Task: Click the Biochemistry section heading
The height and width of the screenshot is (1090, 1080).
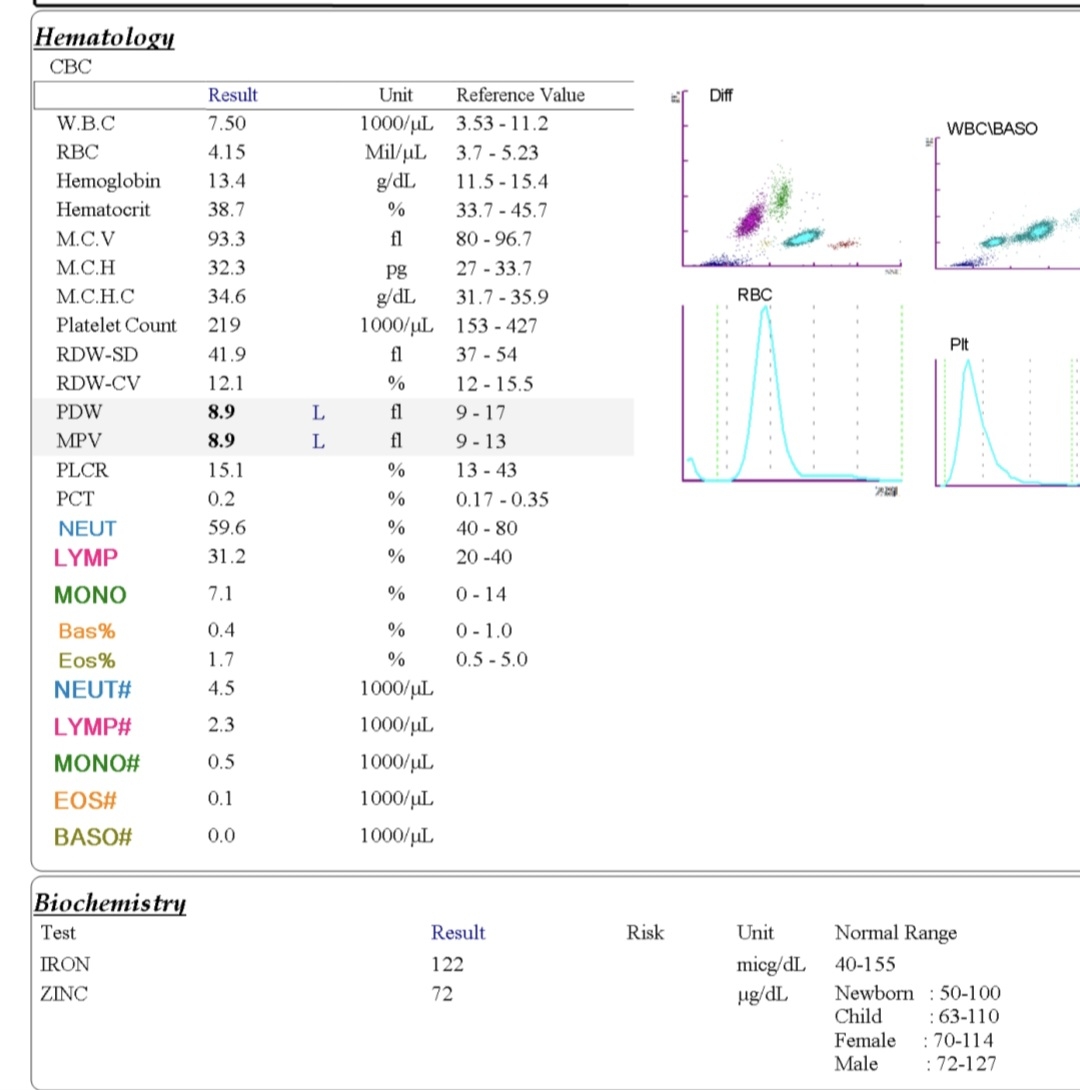Action: tap(110, 903)
